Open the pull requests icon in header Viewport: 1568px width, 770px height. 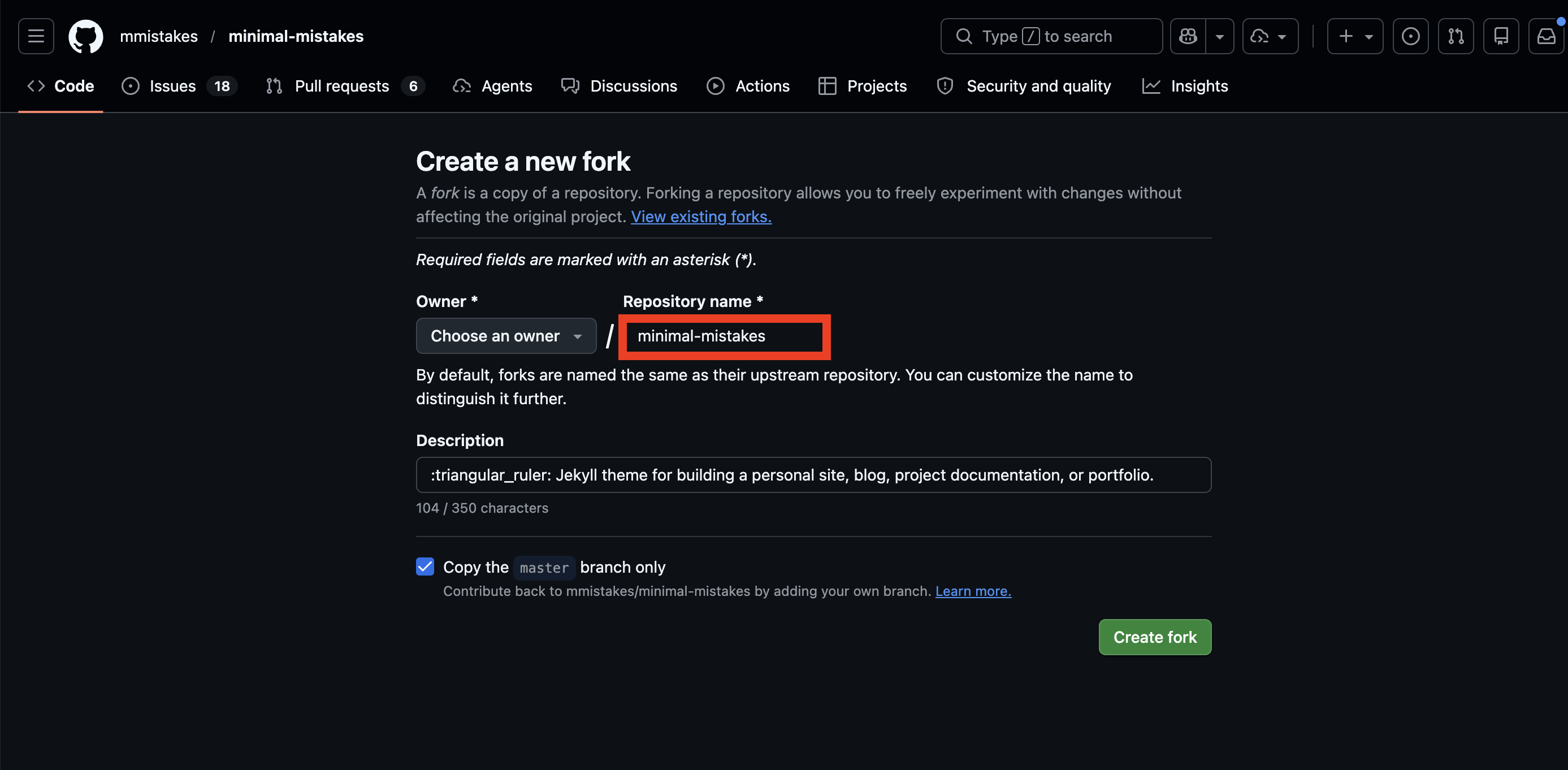[x=1456, y=37]
